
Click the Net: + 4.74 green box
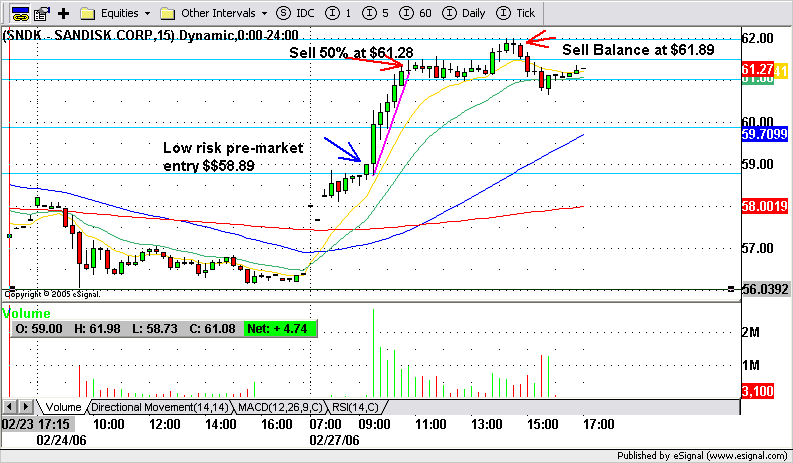pos(280,329)
